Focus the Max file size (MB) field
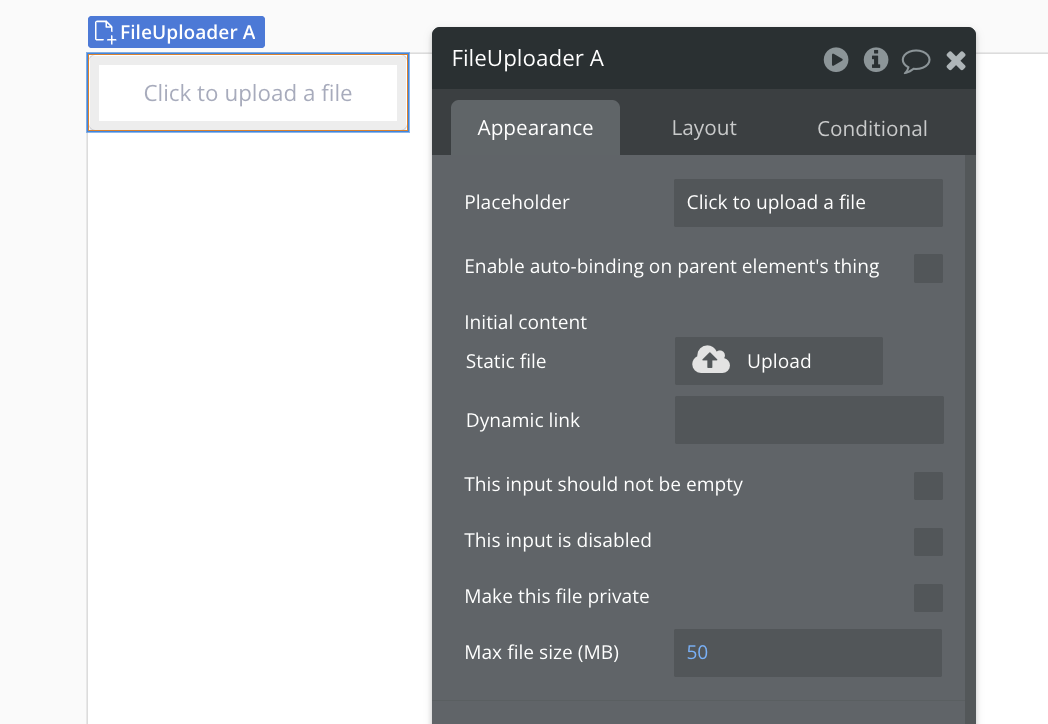The height and width of the screenshot is (724, 1048). click(x=808, y=653)
